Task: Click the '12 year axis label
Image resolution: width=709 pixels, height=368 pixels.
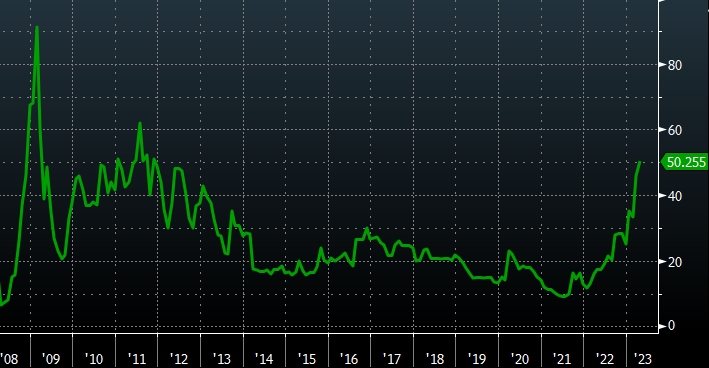Action: pyautogui.click(x=179, y=359)
